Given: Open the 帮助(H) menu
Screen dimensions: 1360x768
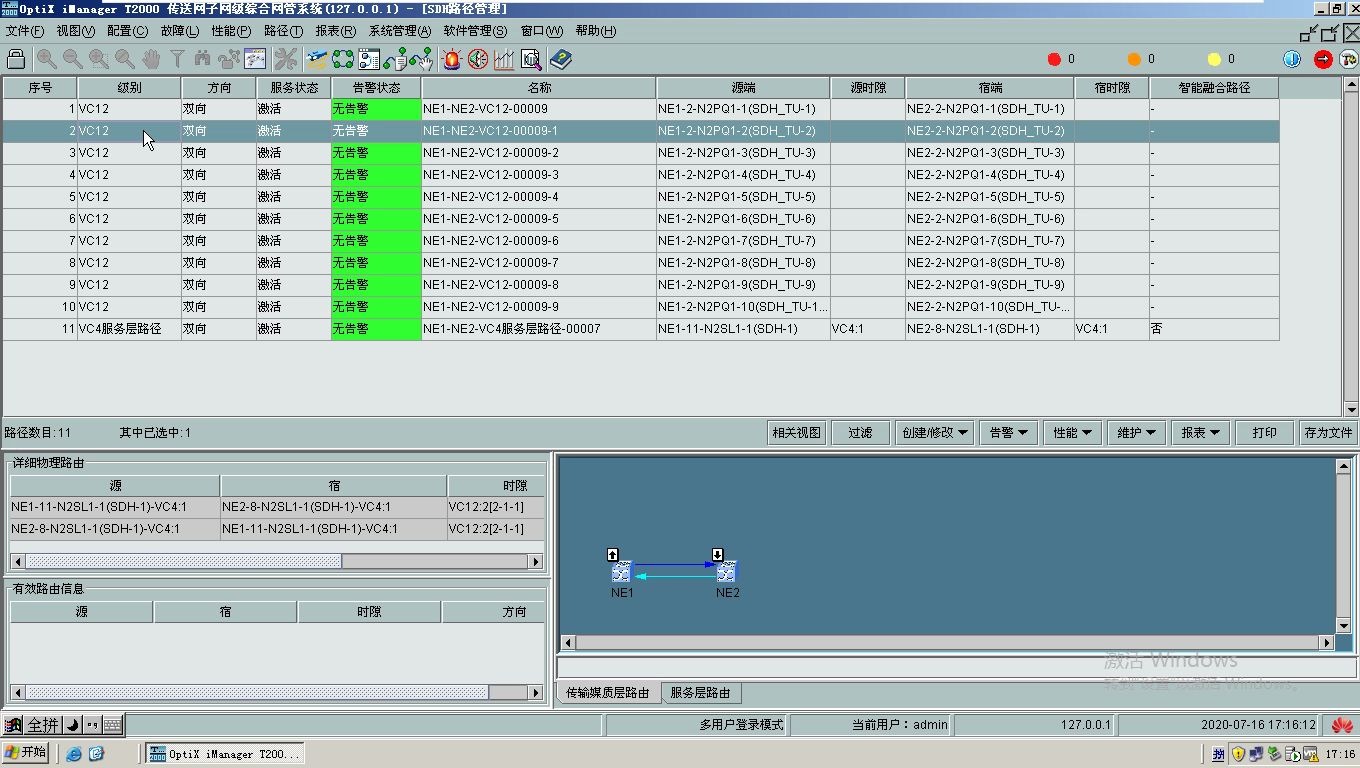Looking at the screenshot, I should [596, 31].
